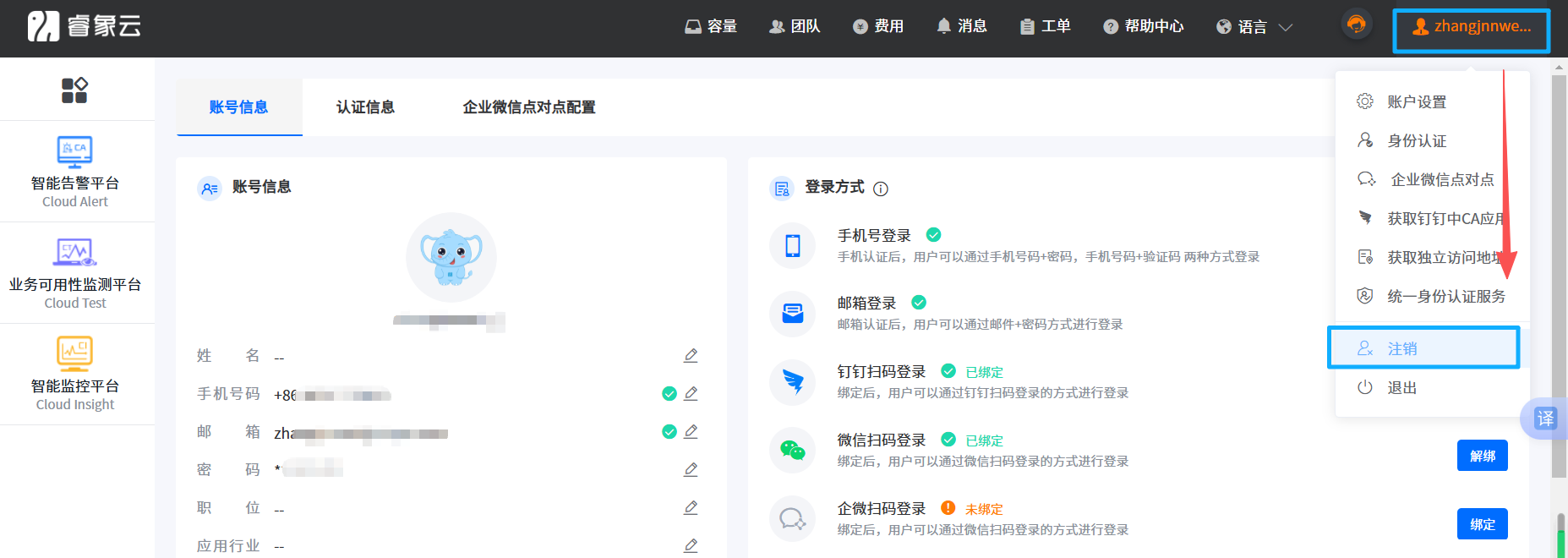Open the Cloud Alert platform icon
This screenshot has height=558, width=1568.
[75, 152]
